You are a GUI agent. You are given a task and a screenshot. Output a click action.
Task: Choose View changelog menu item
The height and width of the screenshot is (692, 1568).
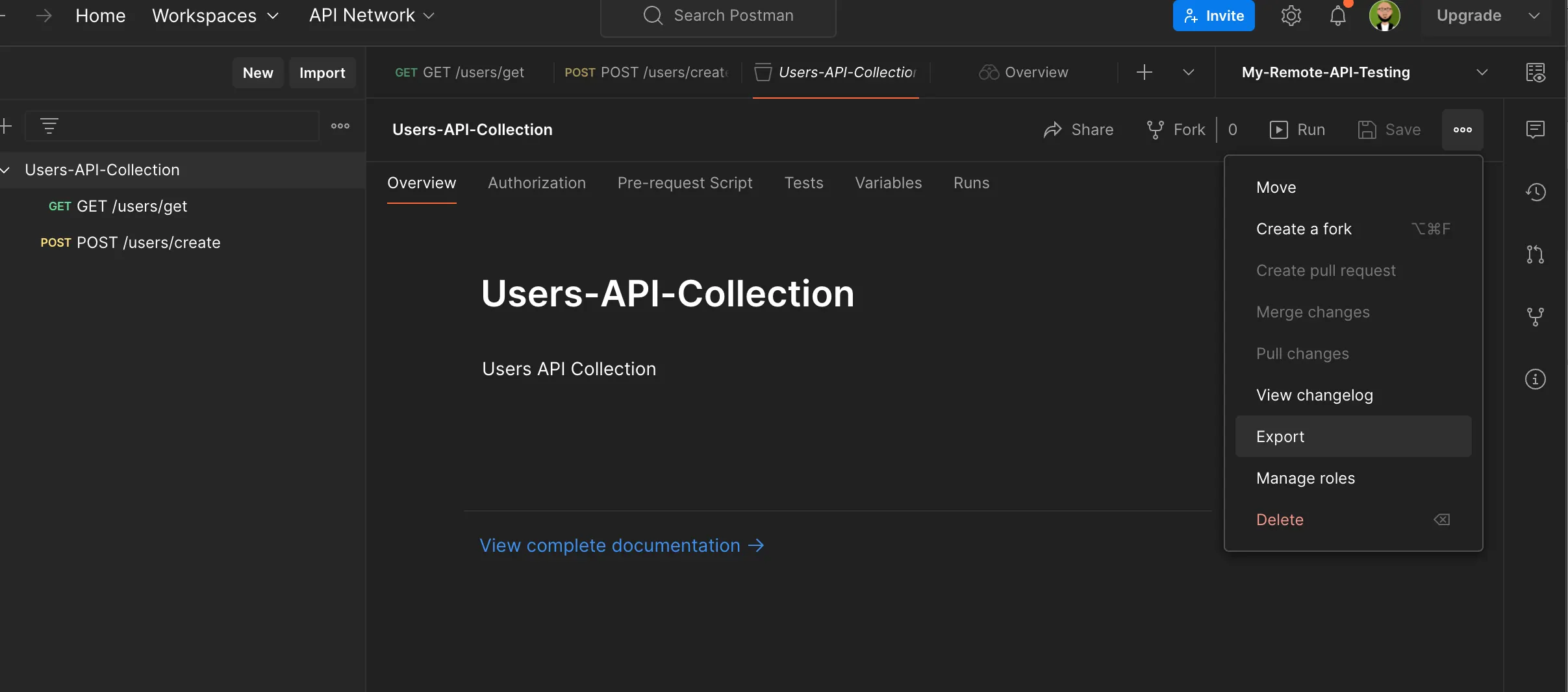(x=1353, y=395)
